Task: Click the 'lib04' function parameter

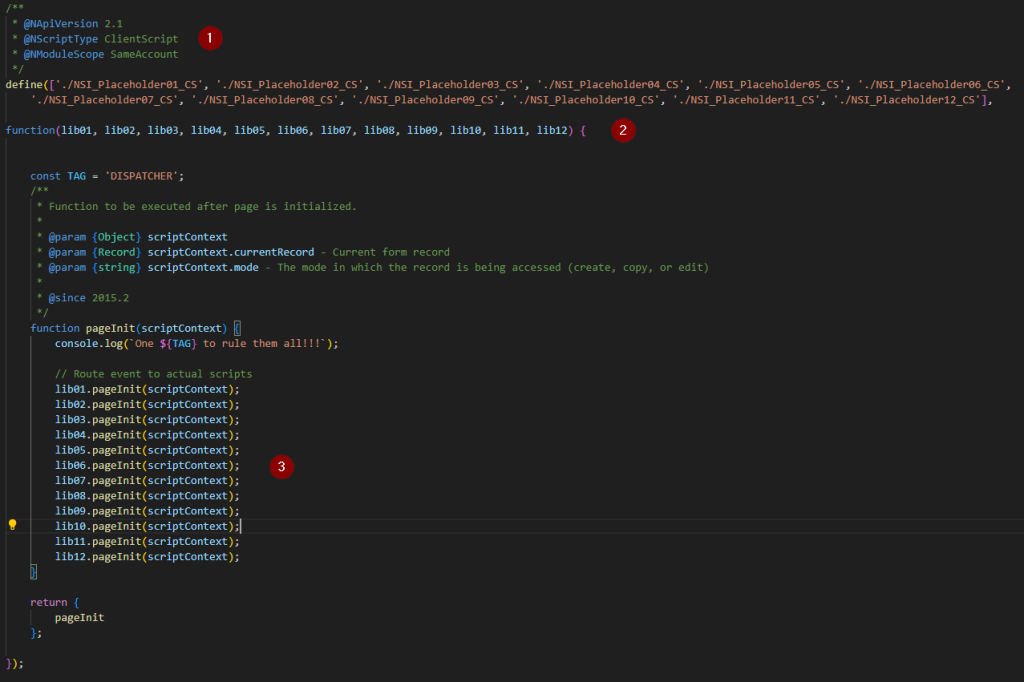Action: [206, 130]
